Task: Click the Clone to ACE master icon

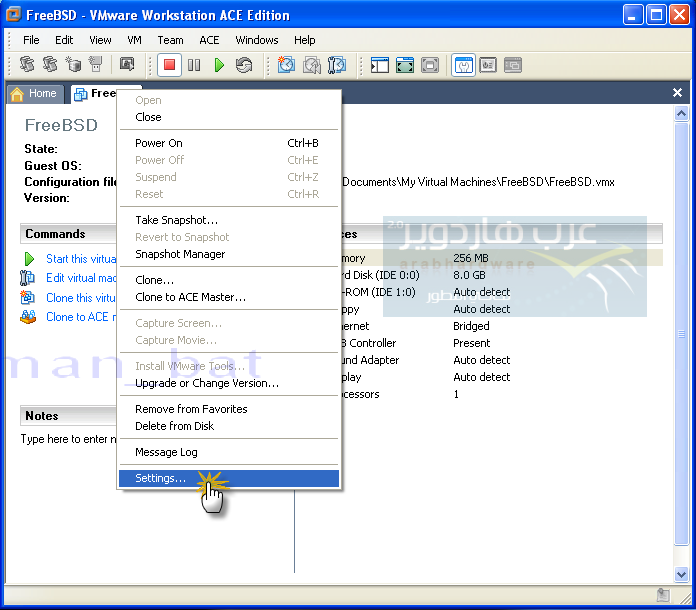Action: (28, 317)
